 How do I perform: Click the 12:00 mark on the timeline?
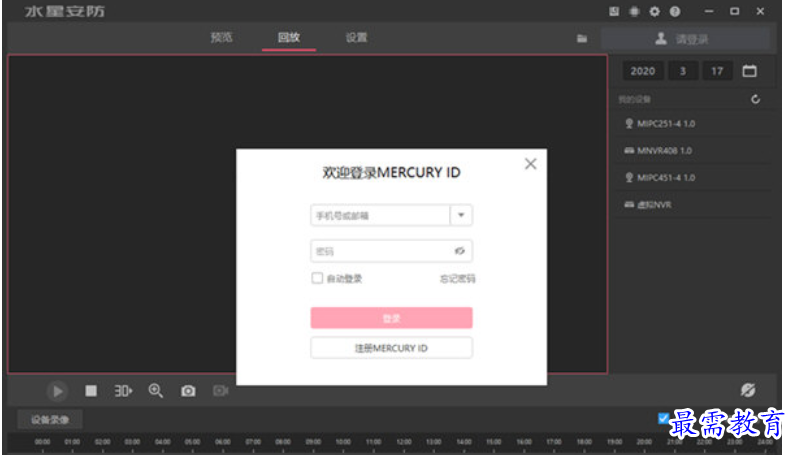coord(404,443)
